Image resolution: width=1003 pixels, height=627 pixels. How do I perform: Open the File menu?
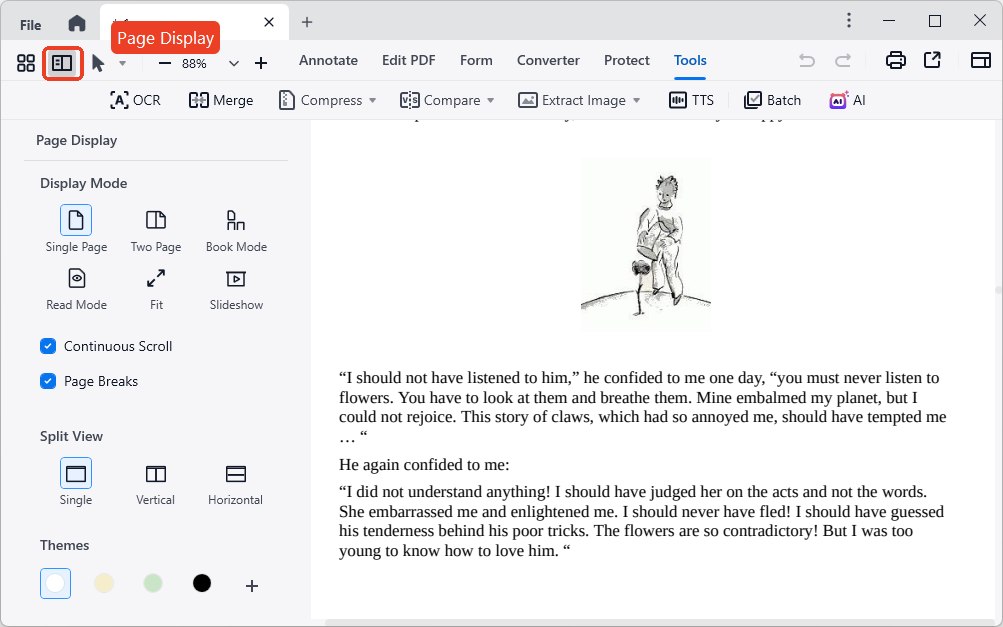click(x=30, y=24)
